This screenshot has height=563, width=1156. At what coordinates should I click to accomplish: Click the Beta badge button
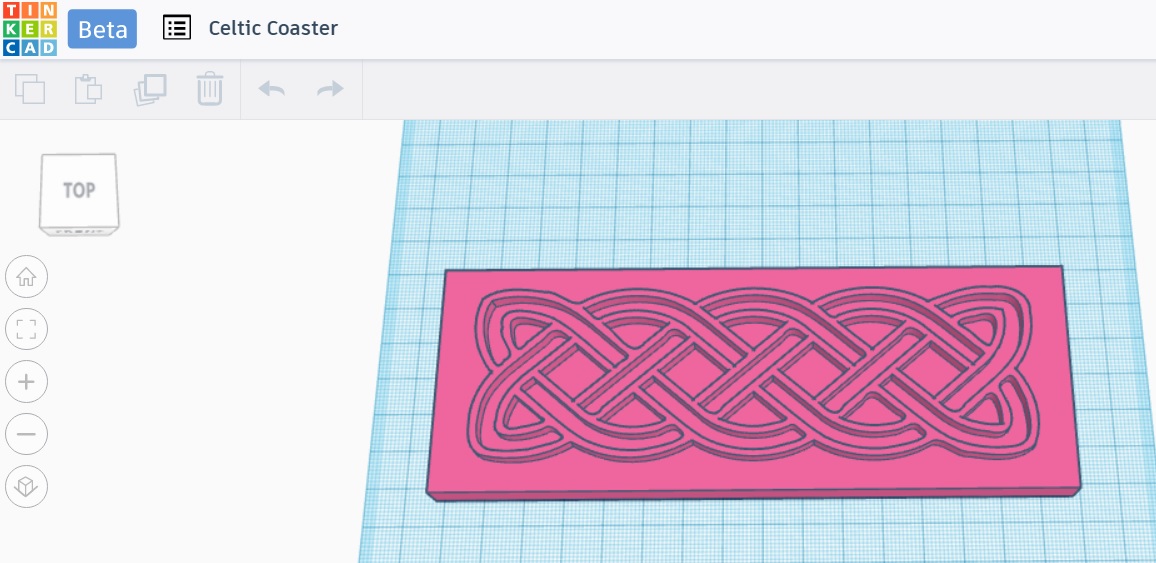102,29
